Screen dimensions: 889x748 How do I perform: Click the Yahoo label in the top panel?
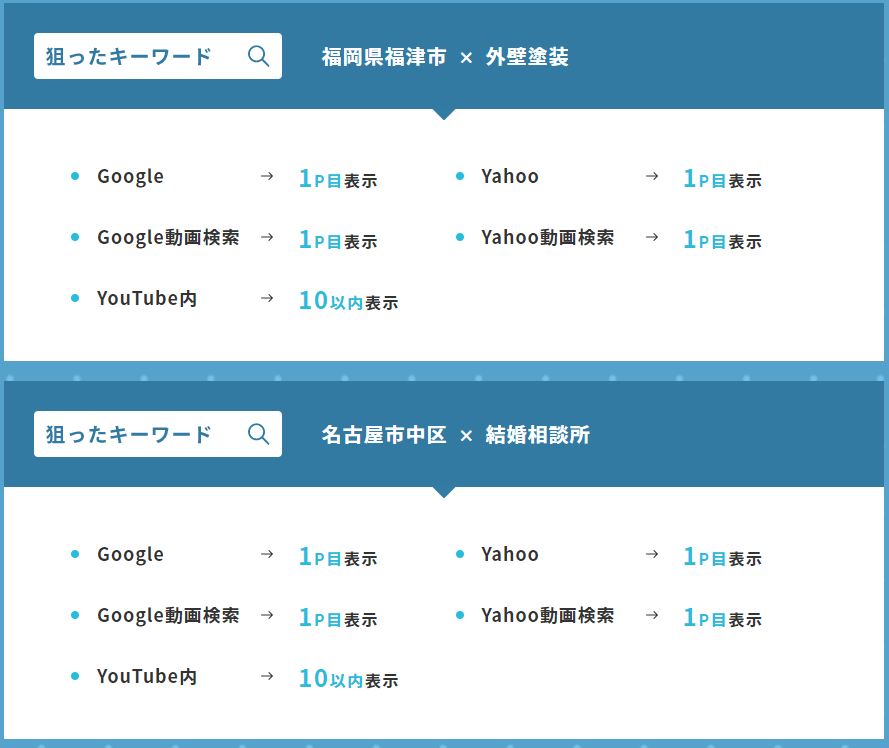click(510, 176)
